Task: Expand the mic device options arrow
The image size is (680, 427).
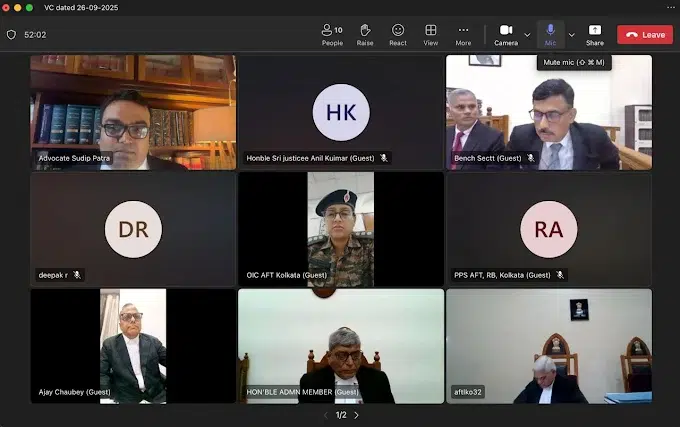Action: [x=572, y=34]
